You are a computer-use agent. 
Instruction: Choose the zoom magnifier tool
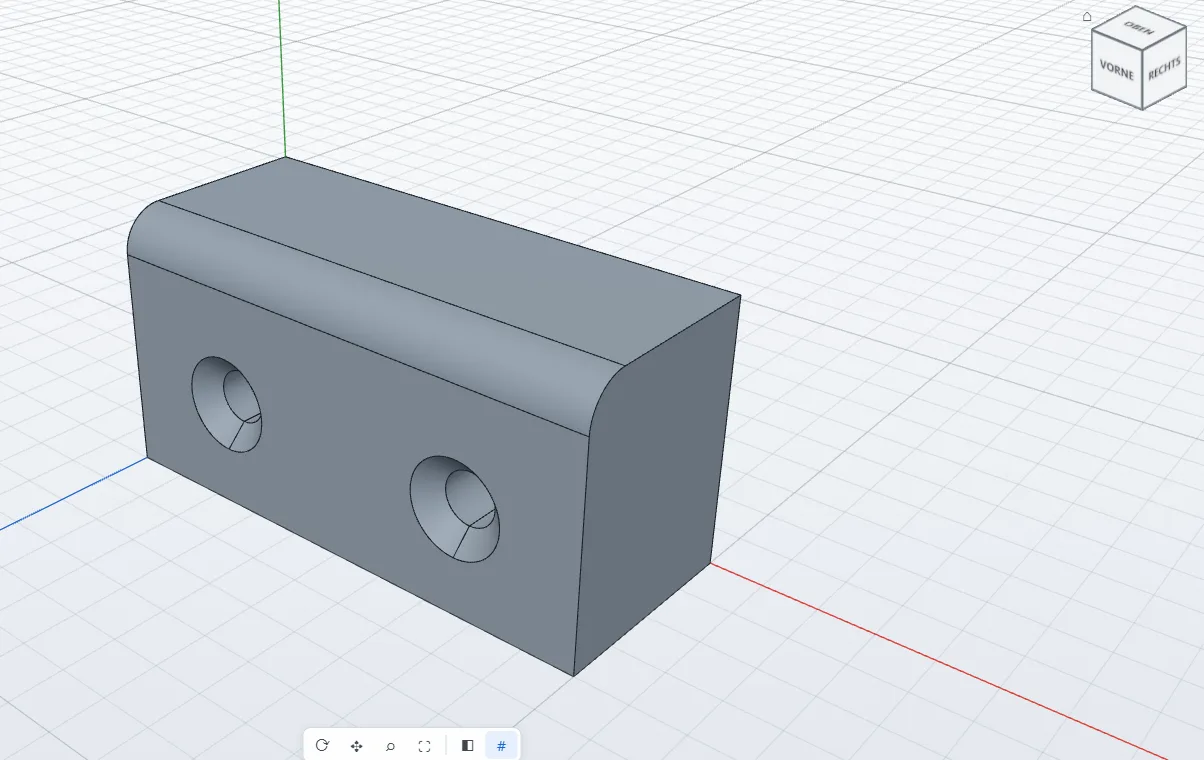[x=390, y=745]
